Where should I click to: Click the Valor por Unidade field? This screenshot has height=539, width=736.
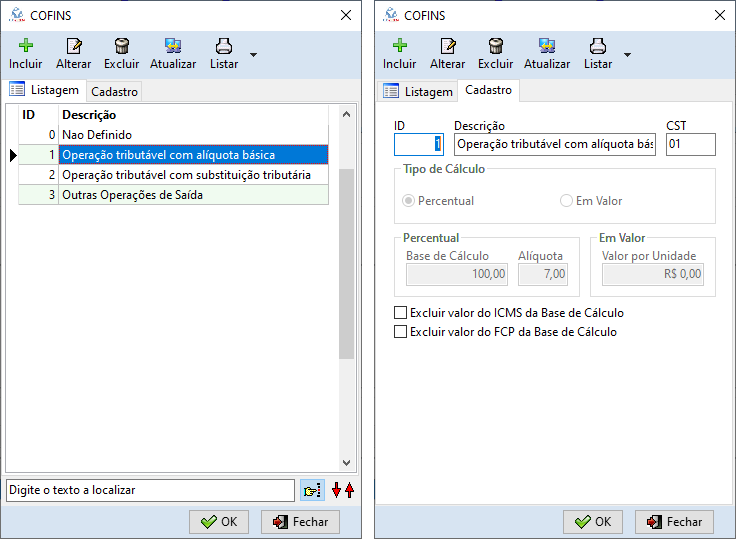pyautogui.click(x=652, y=274)
